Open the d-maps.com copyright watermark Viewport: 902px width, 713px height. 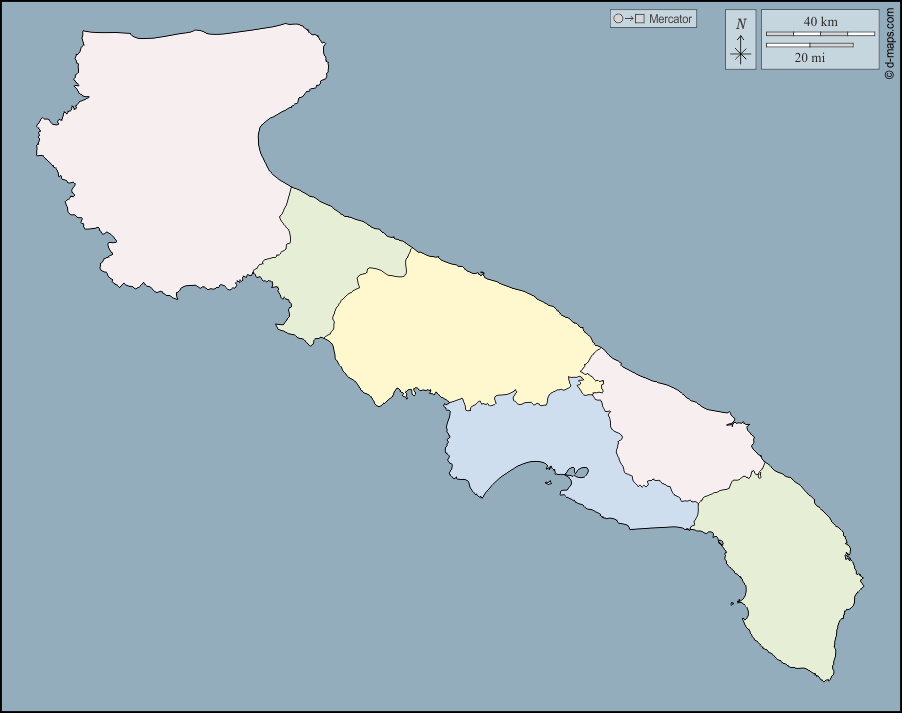[889, 42]
